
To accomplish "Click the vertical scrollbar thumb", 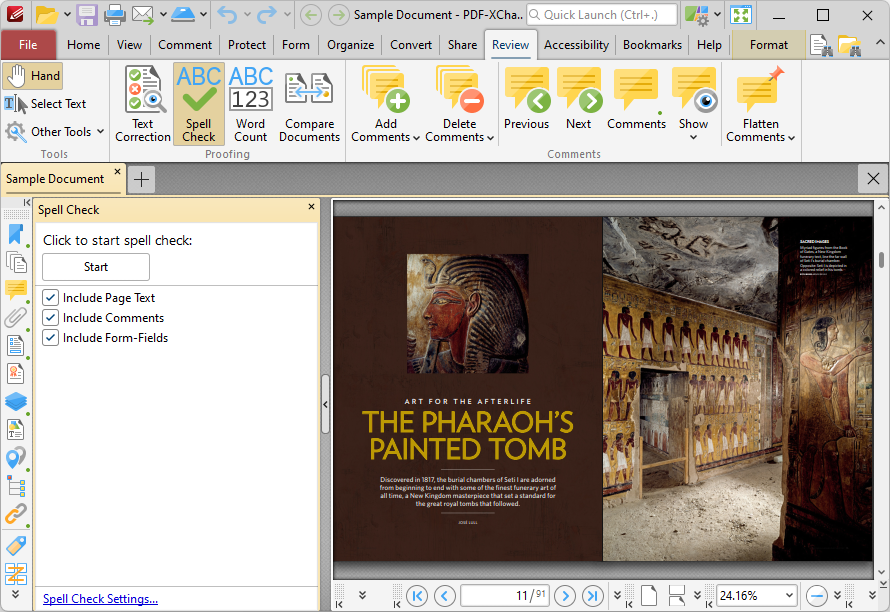I will (881, 260).
